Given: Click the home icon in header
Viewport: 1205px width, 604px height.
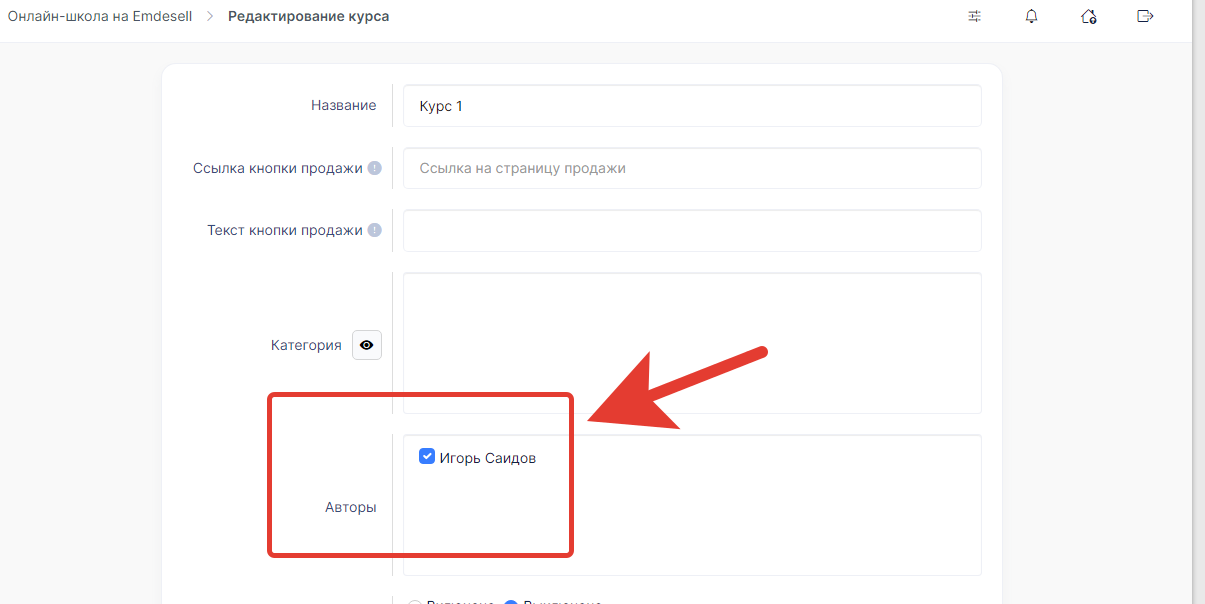Looking at the screenshot, I should (x=1089, y=16).
